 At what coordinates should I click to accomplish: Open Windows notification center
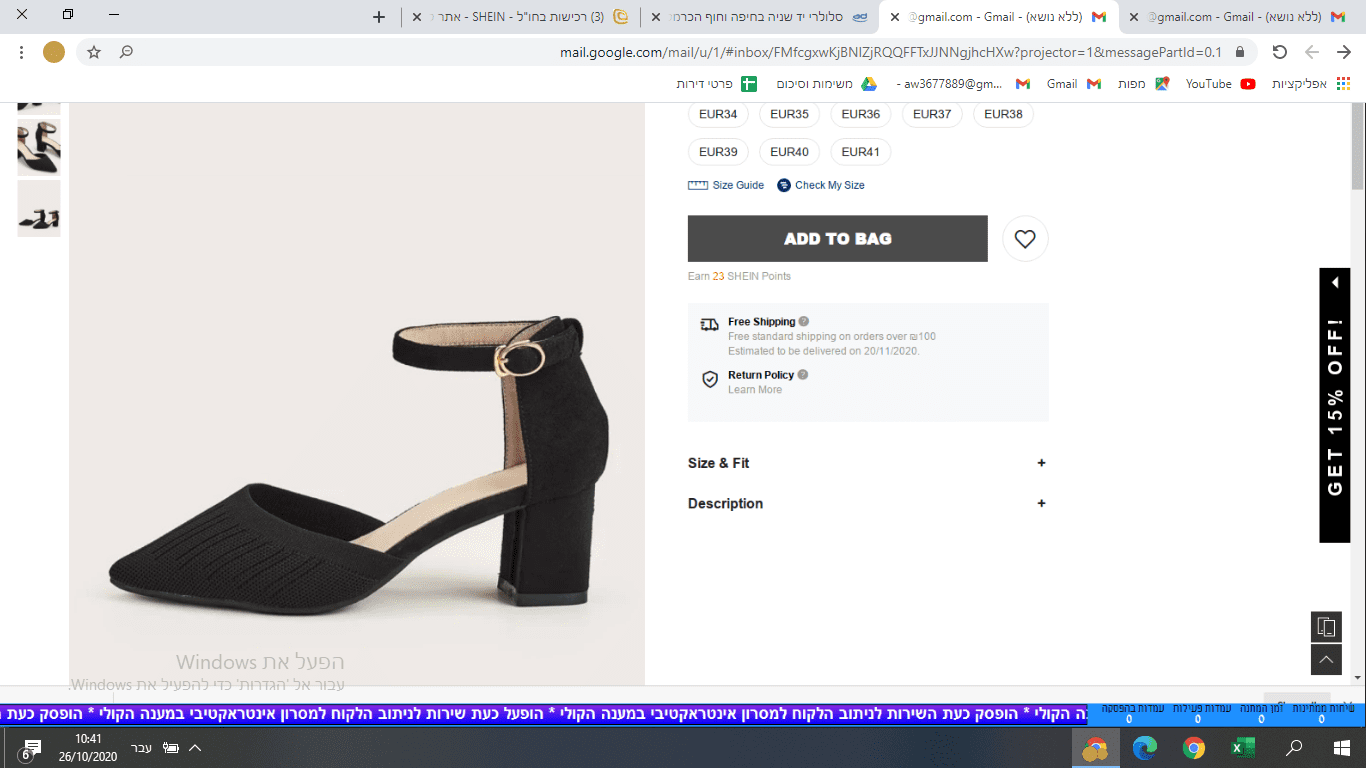pos(30,748)
